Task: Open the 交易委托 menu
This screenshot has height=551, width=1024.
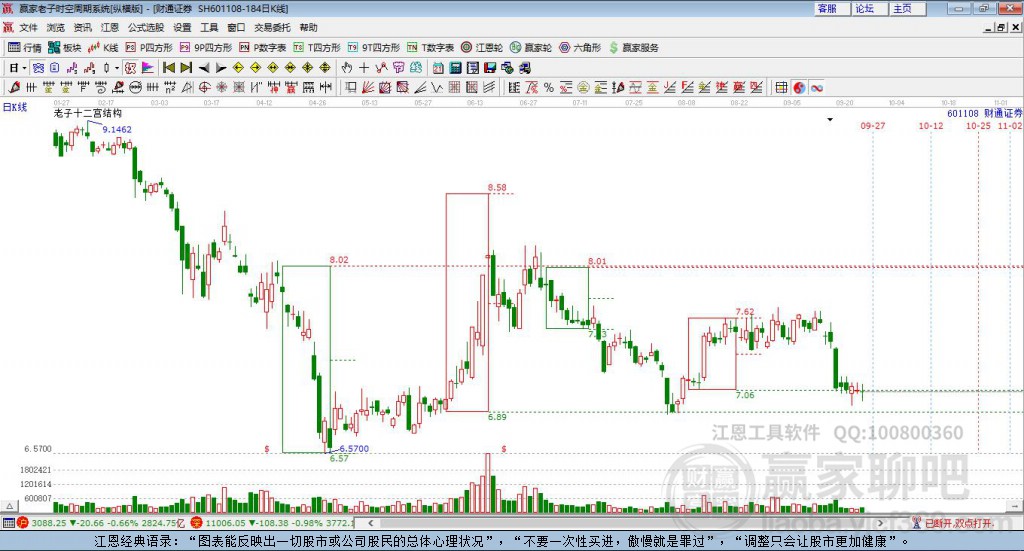Action: click(x=272, y=27)
